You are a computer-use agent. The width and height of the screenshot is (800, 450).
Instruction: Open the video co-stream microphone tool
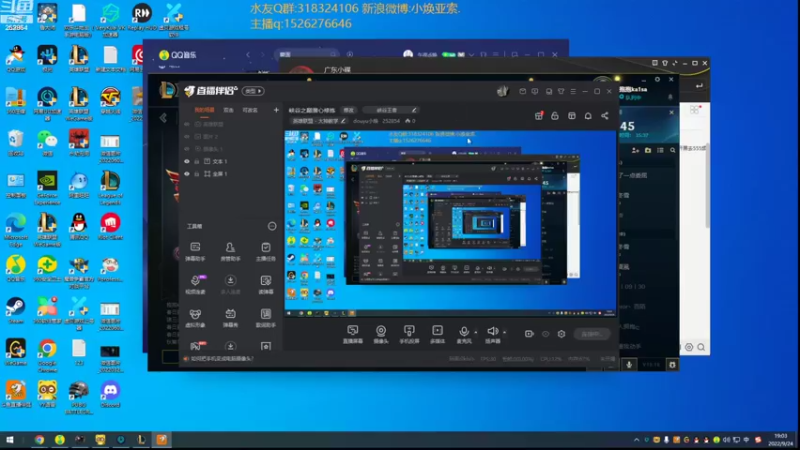coord(195,285)
